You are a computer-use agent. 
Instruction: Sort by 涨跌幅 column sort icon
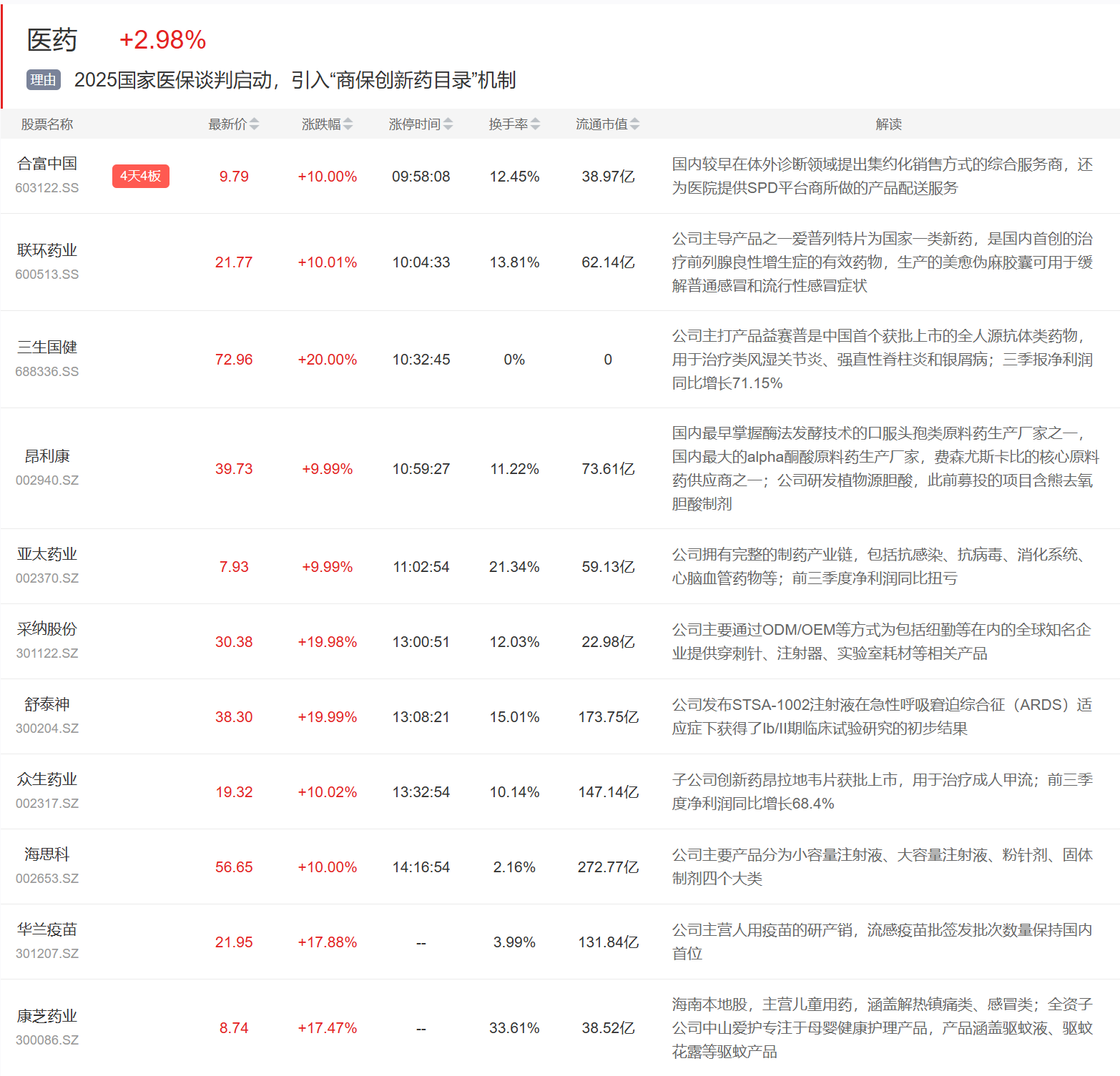coord(348,124)
